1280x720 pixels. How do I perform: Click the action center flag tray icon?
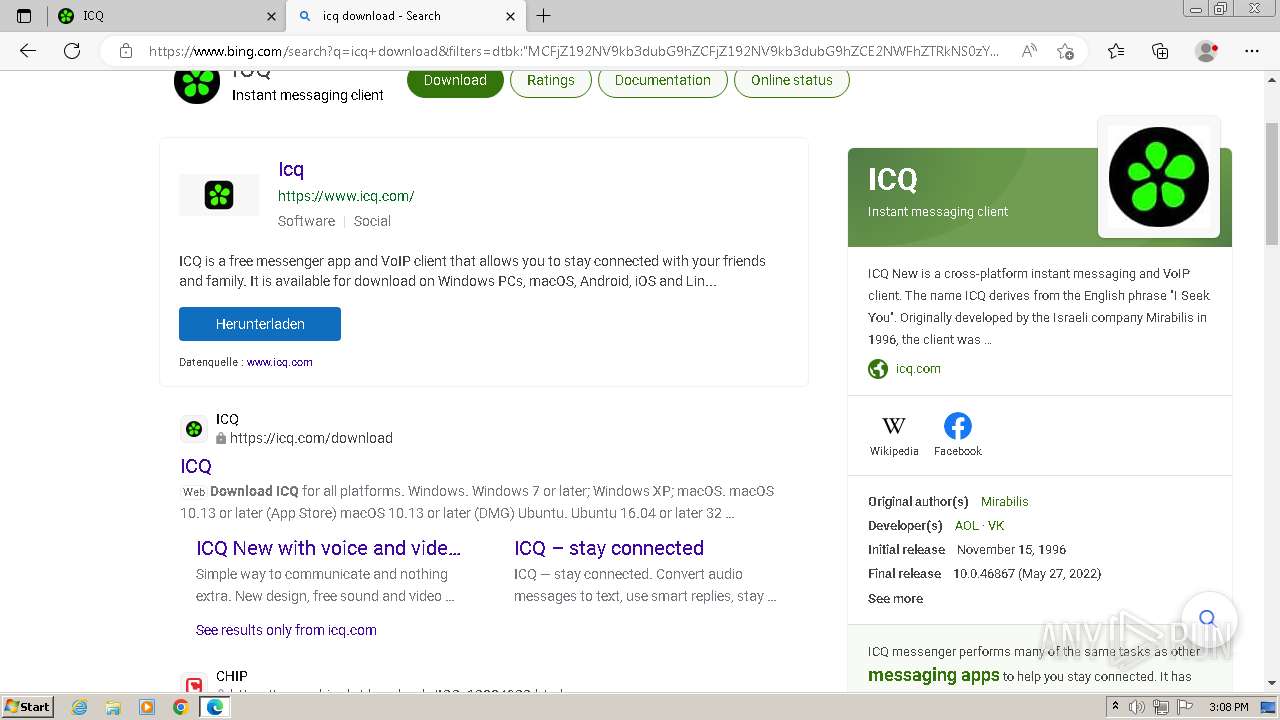pyautogui.click(x=1185, y=707)
